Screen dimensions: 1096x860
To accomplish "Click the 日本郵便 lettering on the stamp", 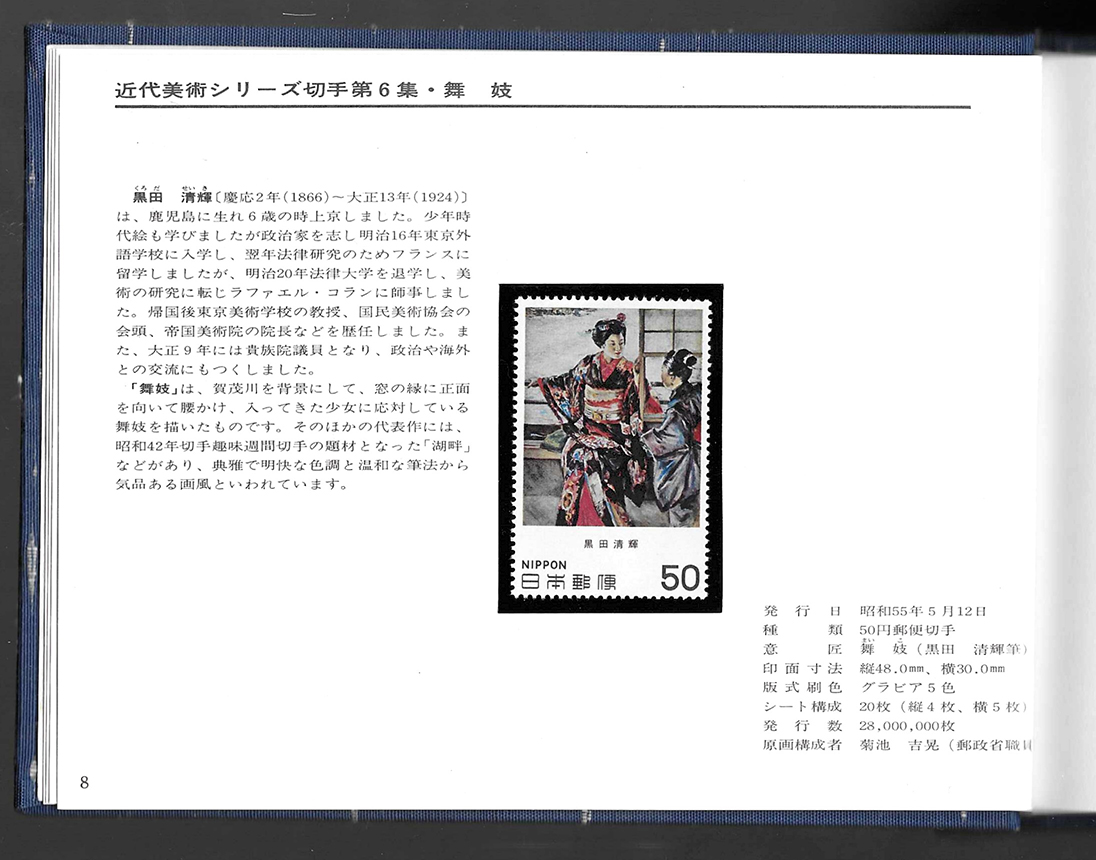I will (568, 582).
